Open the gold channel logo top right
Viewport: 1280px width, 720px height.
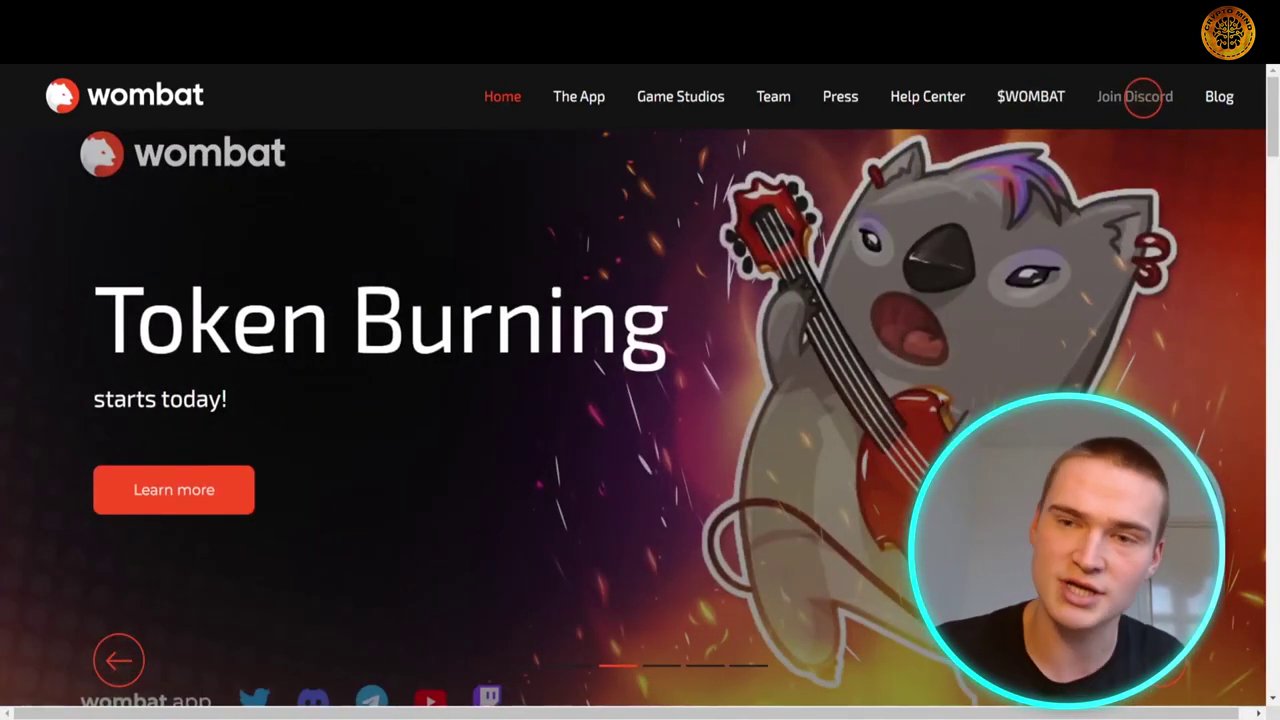coord(1228,33)
